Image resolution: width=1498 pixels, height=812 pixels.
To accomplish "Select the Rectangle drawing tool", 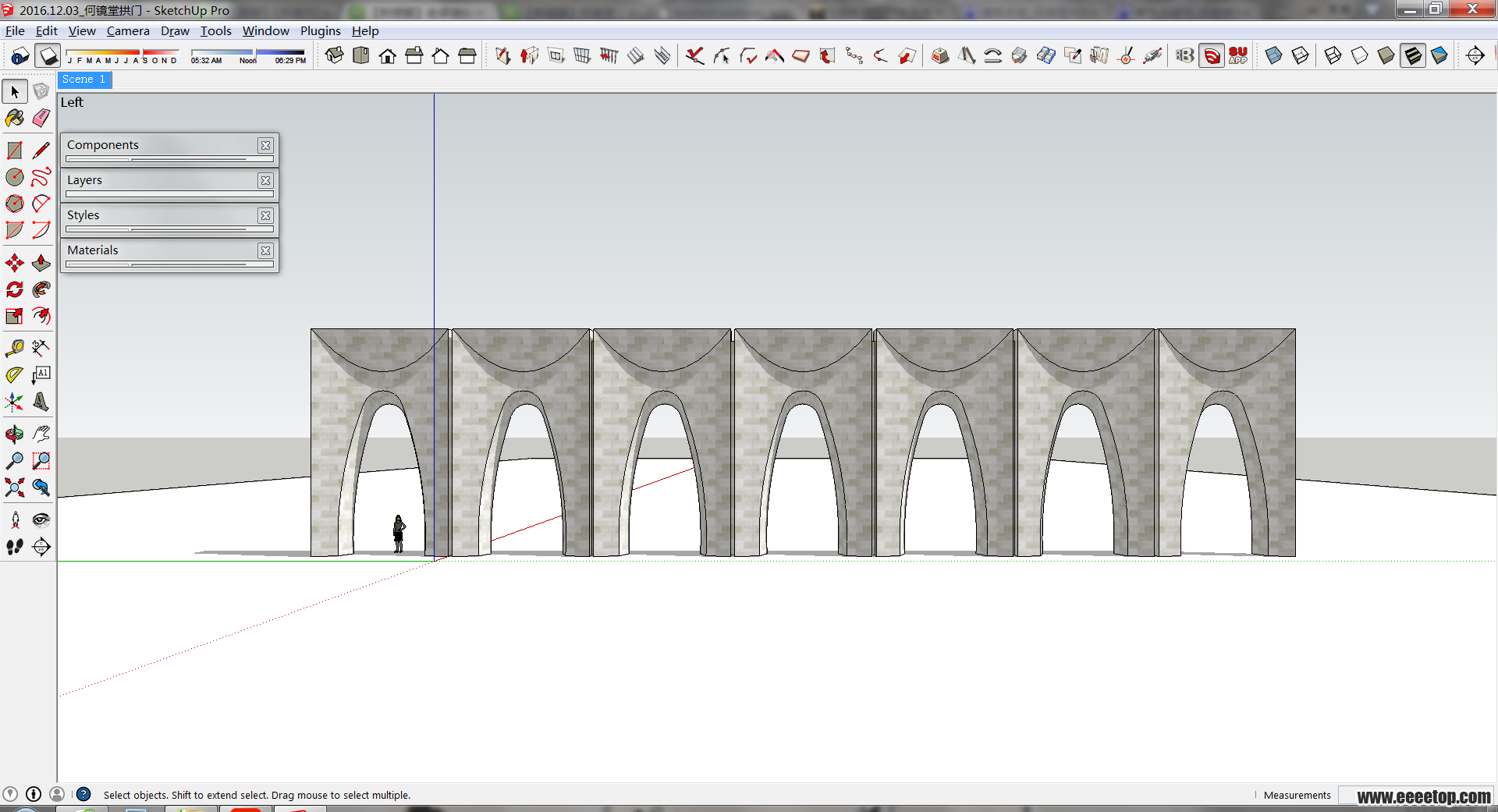I will [x=15, y=151].
